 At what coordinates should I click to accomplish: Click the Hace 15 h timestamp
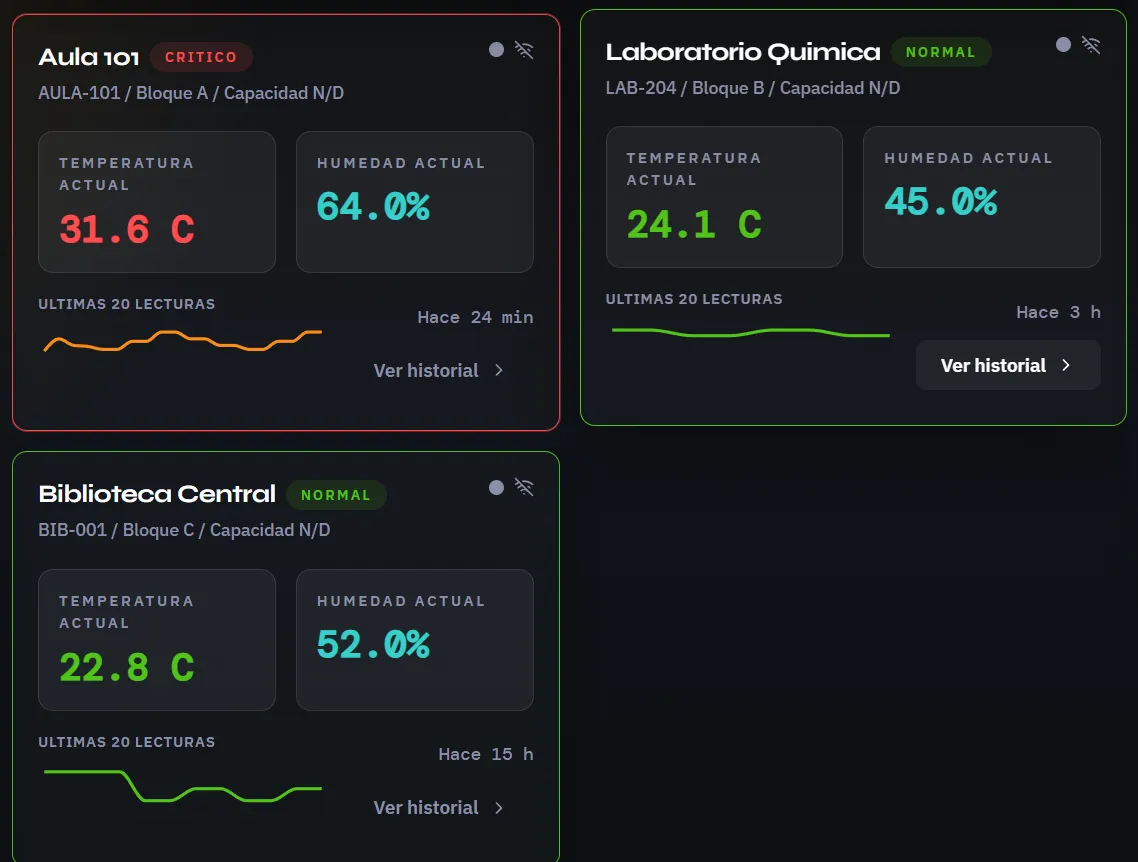486,755
